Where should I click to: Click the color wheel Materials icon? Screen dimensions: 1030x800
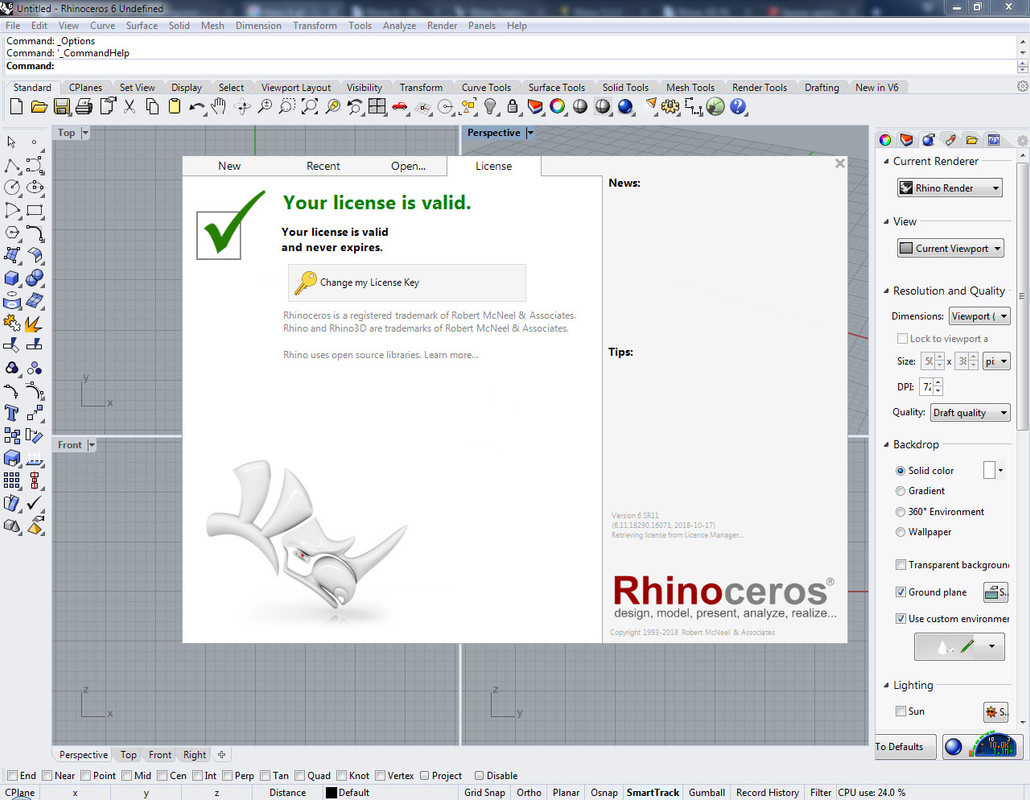click(558, 106)
